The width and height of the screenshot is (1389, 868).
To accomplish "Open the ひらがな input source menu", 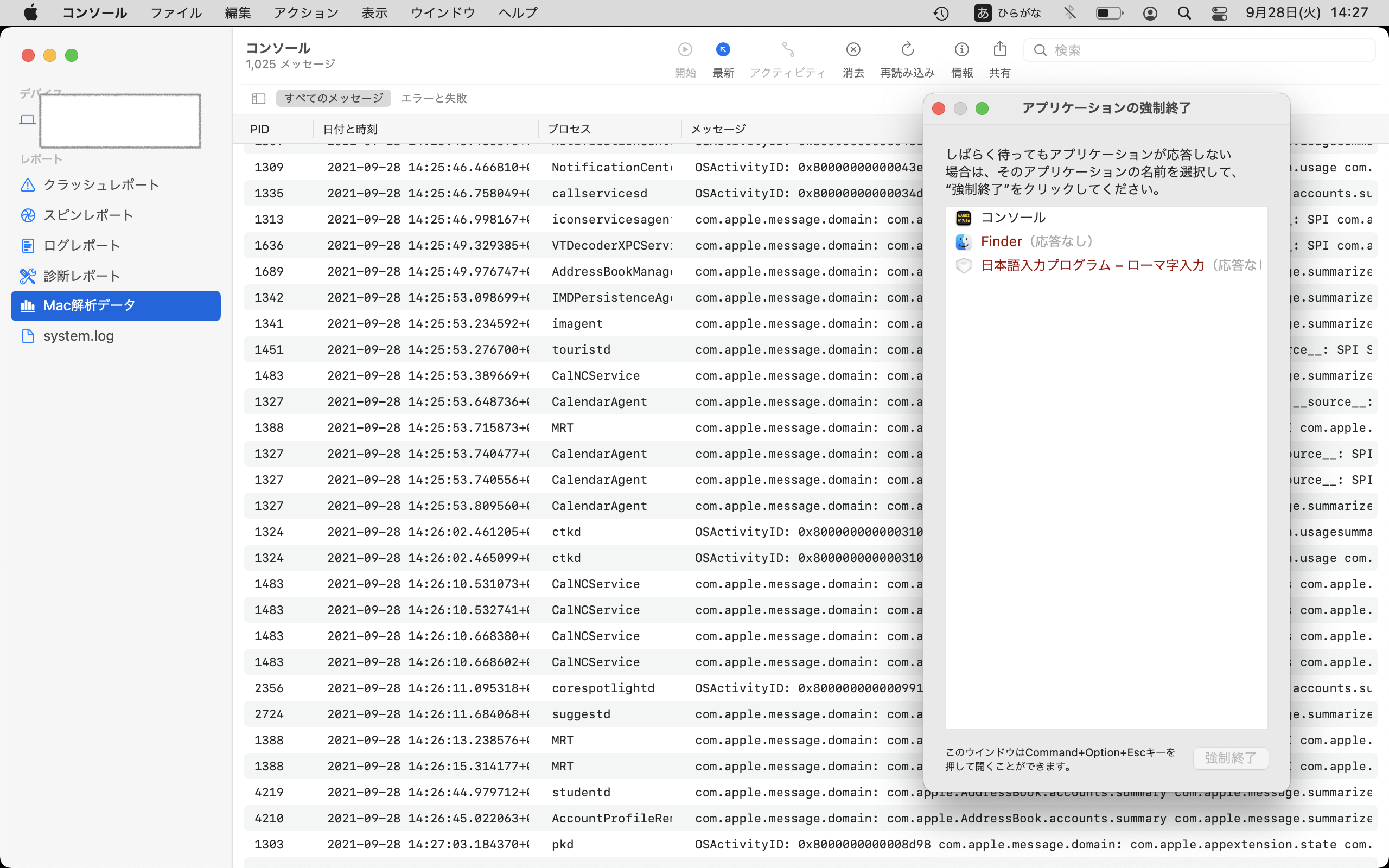I will [x=1008, y=12].
